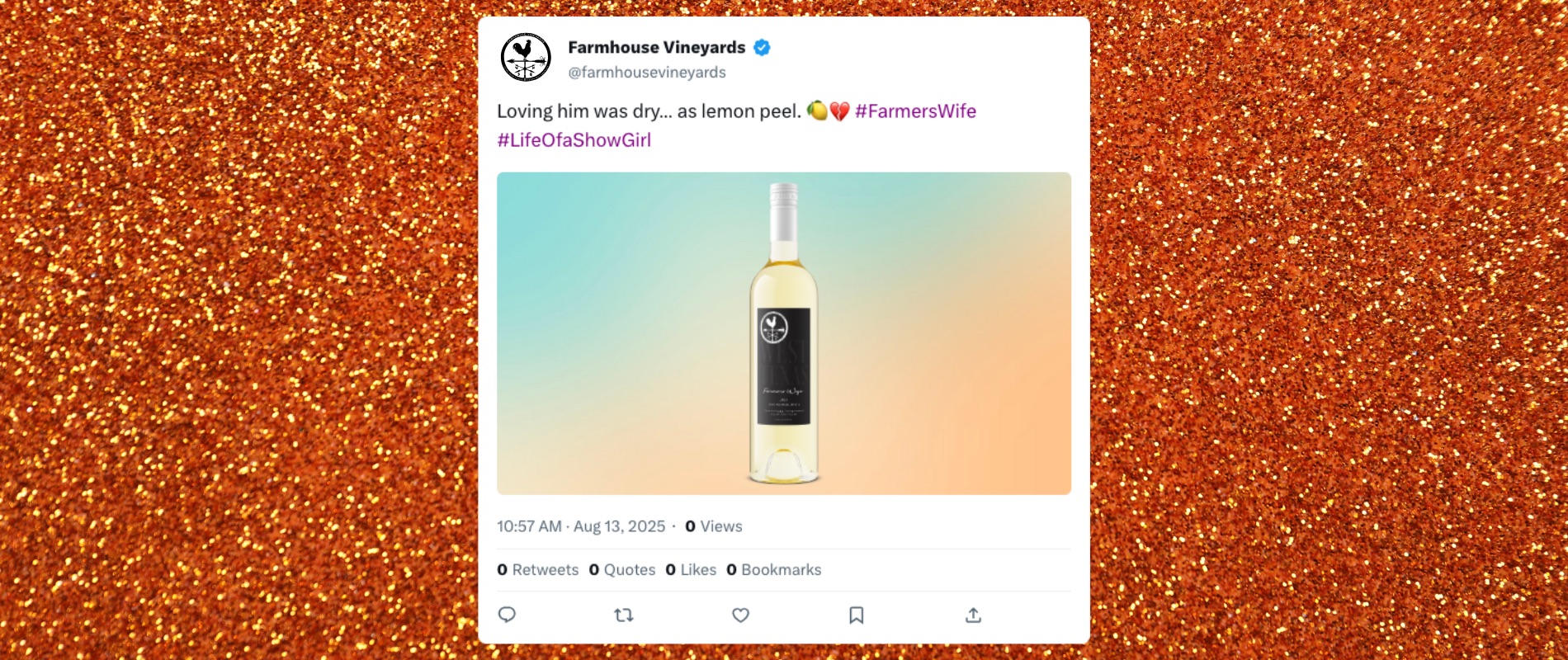The image size is (1568, 660).
Task: View the 0 Quotes list
Action: click(x=622, y=570)
